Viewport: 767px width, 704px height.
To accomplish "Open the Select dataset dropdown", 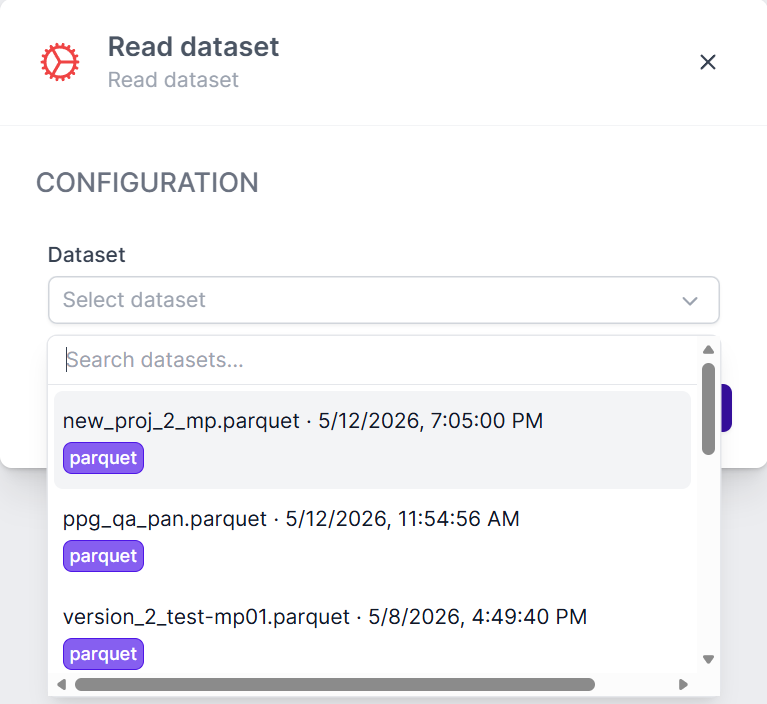I will (x=384, y=300).
